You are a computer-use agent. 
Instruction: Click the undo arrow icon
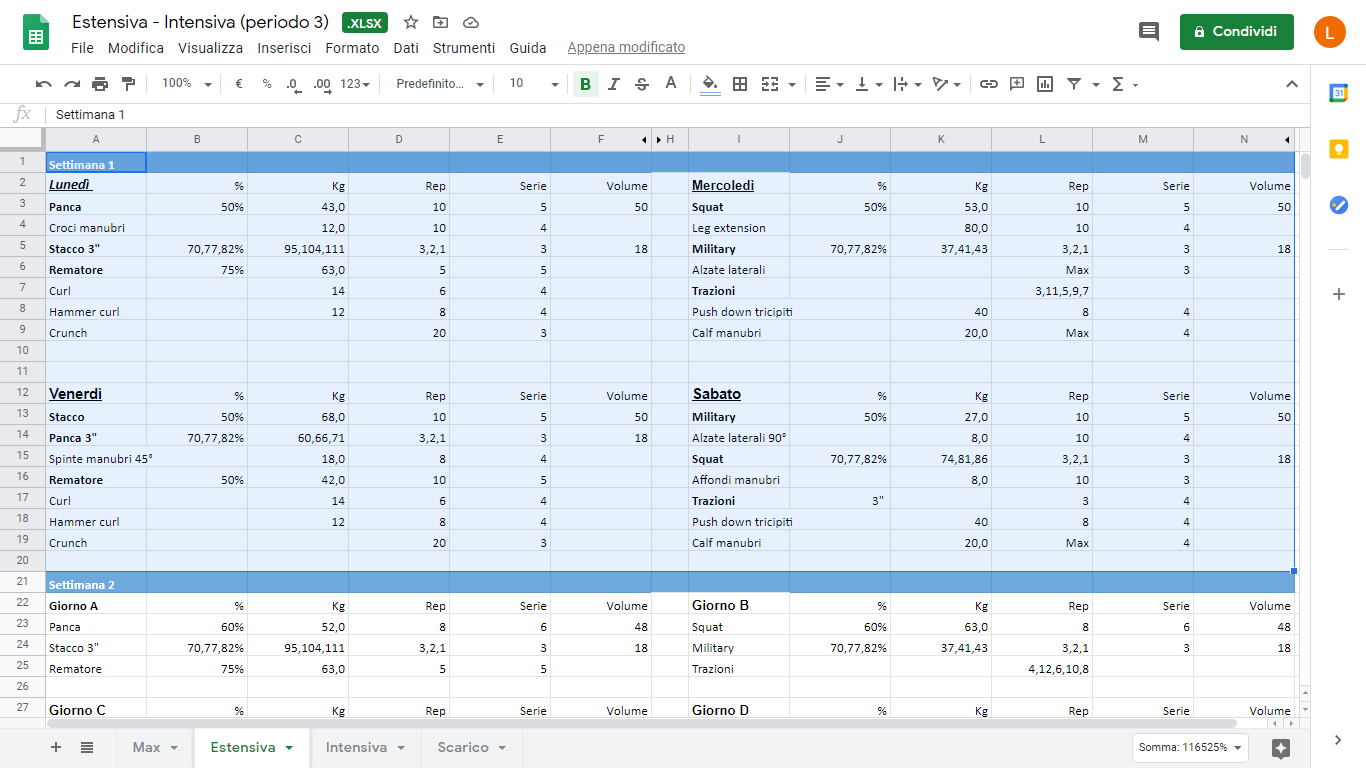point(43,84)
